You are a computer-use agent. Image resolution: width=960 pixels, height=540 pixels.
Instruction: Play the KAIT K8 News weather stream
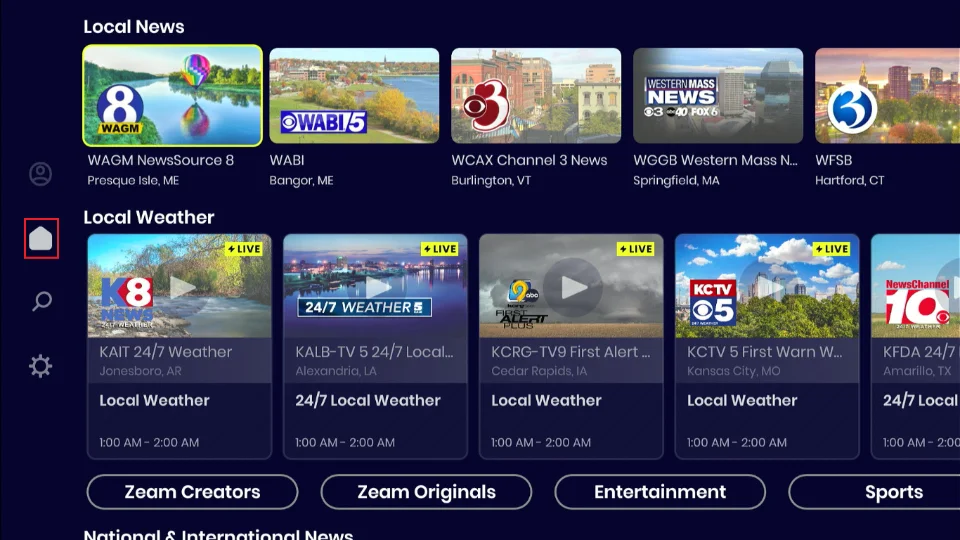179,286
